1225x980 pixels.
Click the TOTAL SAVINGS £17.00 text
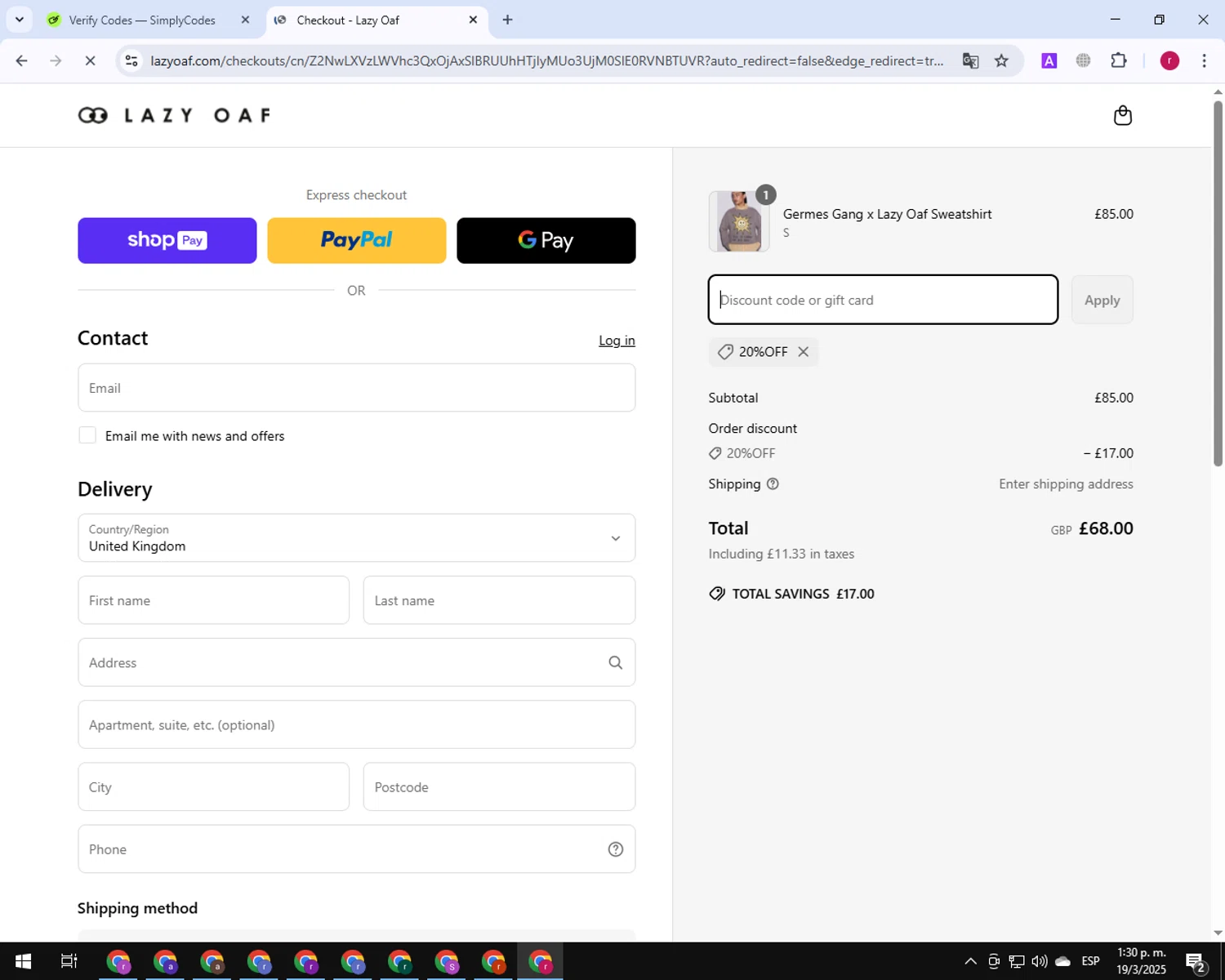pyautogui.click(x=803, y=594)
